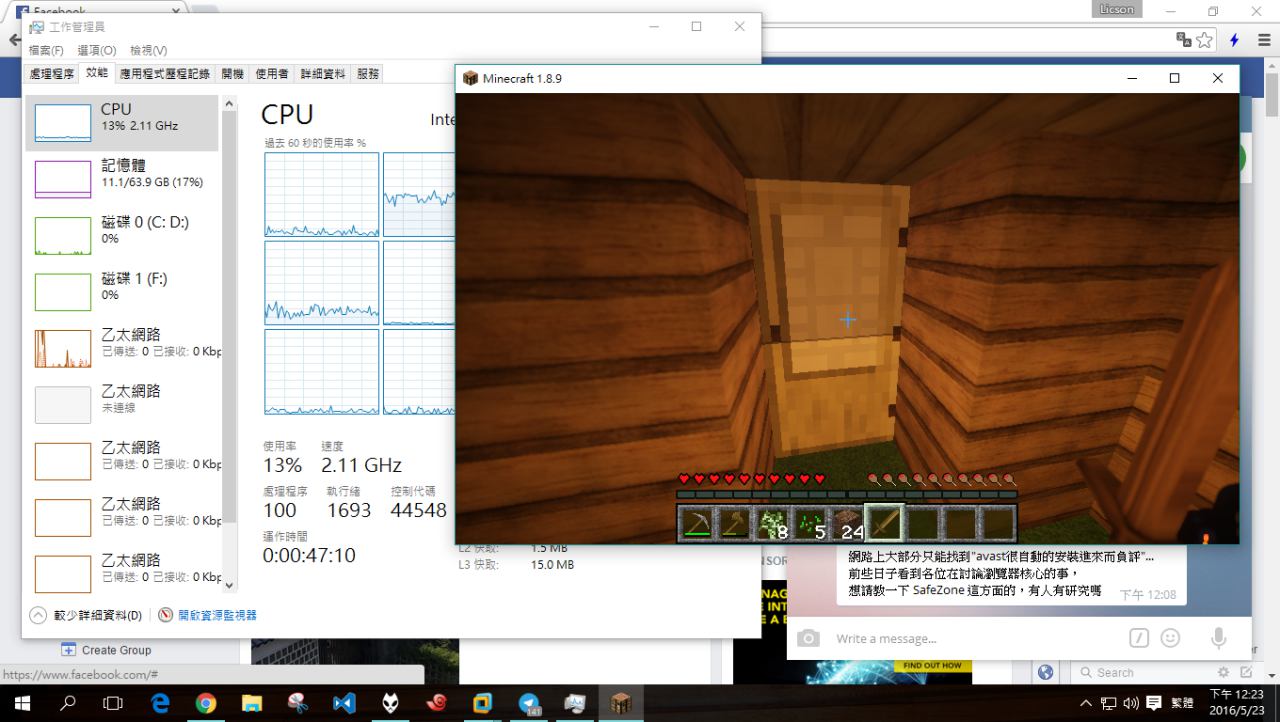Select the sapling stack of 8 in hotbar
The width and height of the screenshot is (1280, 722).
click(771, 523)
